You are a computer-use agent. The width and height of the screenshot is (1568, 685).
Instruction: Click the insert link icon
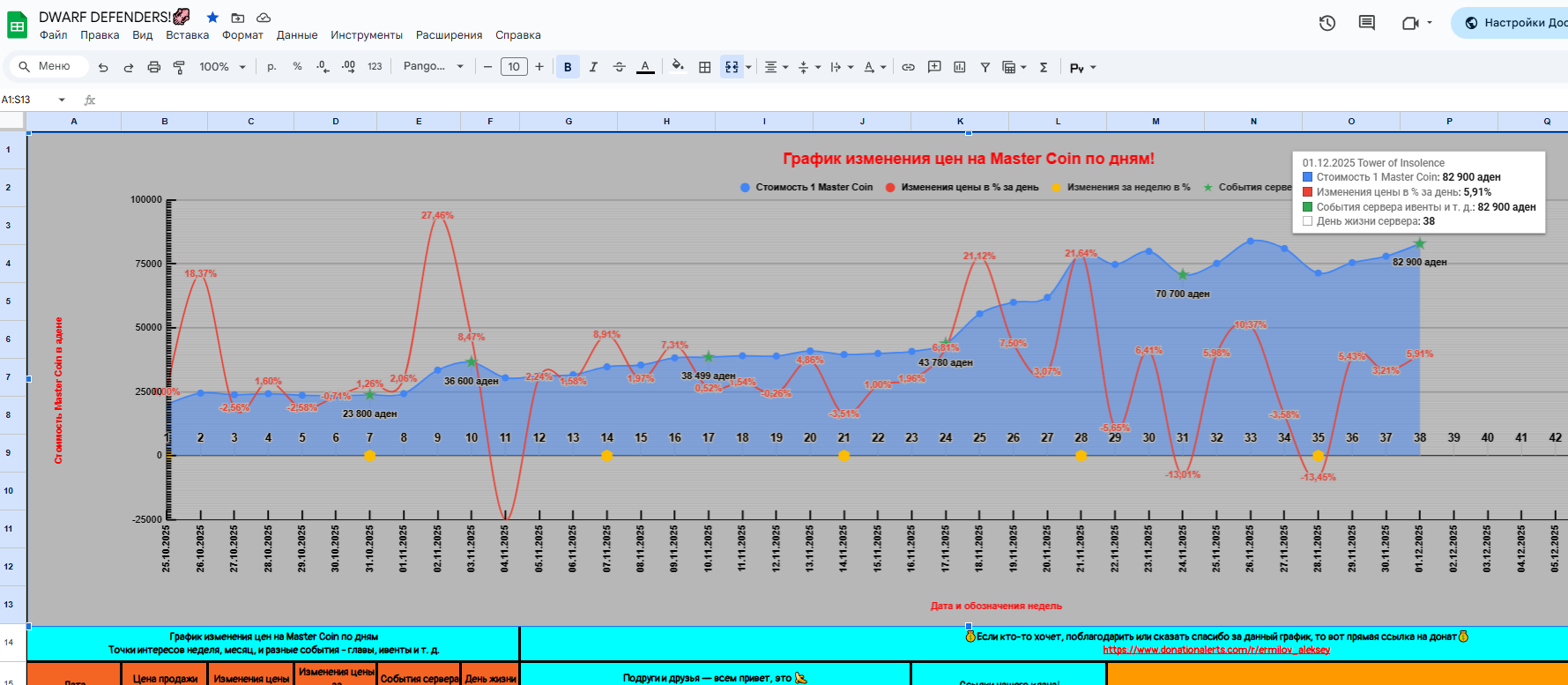pyautogui.click(x=908, y=67)
